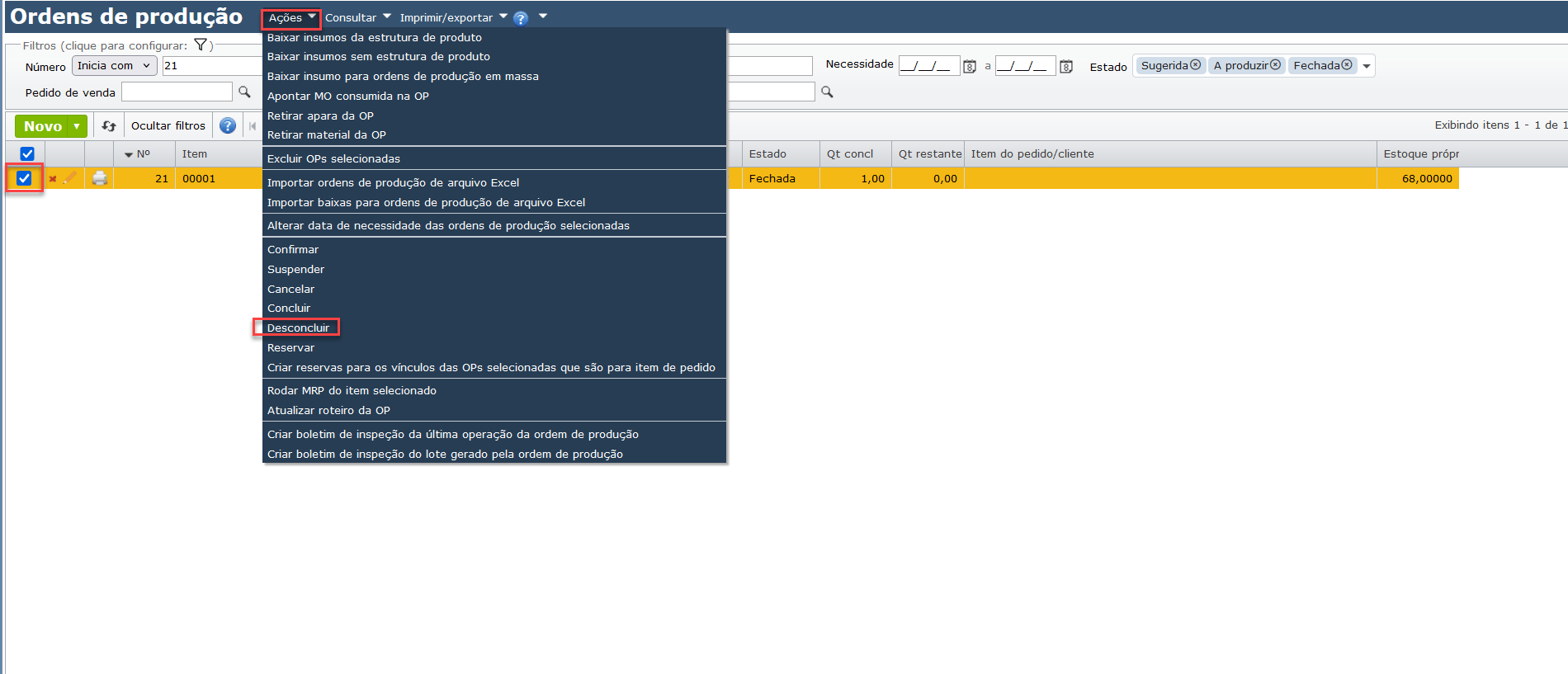Viewport: 1568px width, 674px height.
Task: Click the Qt restante column header
Action: click(928, 153)
